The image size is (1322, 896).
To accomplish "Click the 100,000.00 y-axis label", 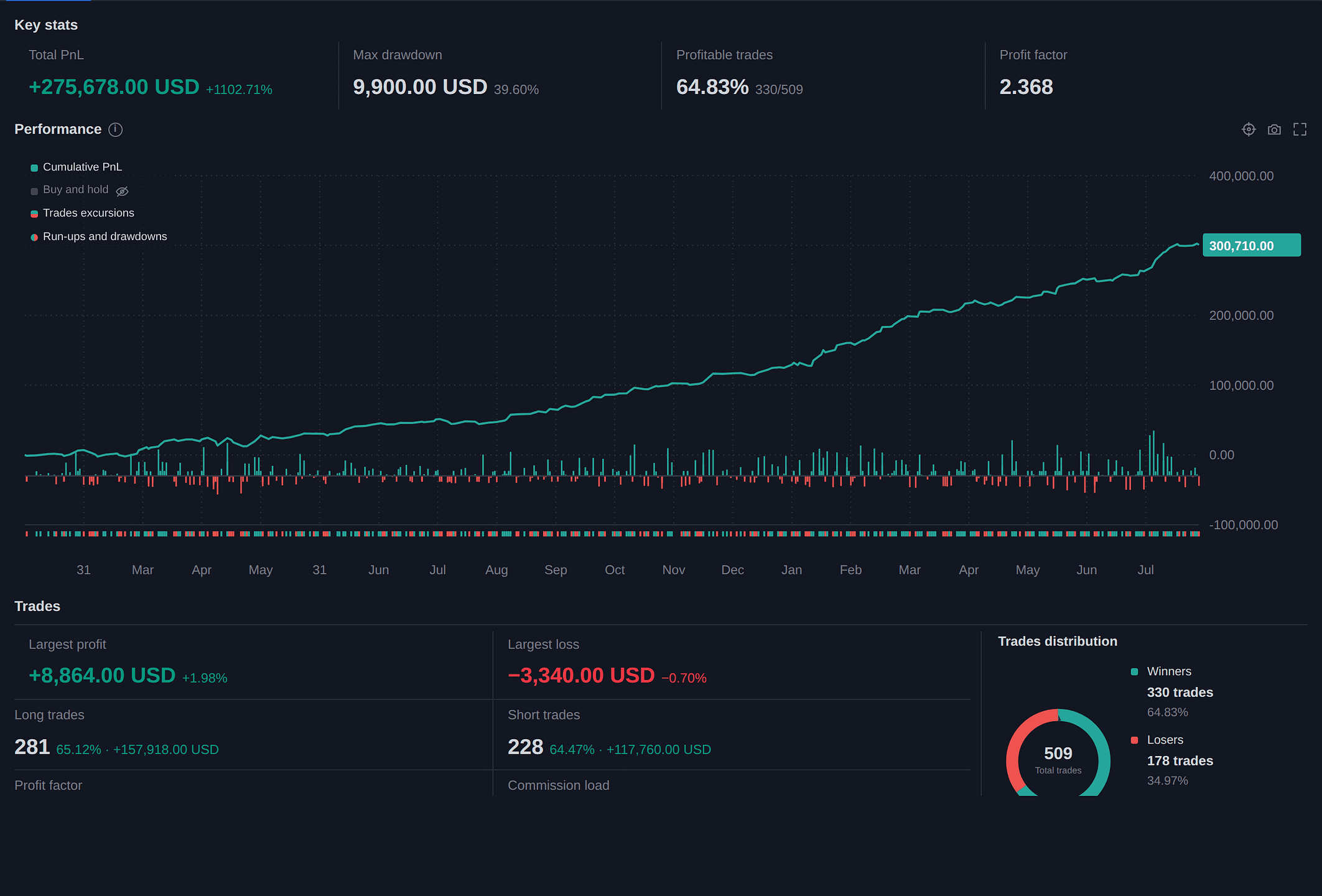I will point(1241,386).
